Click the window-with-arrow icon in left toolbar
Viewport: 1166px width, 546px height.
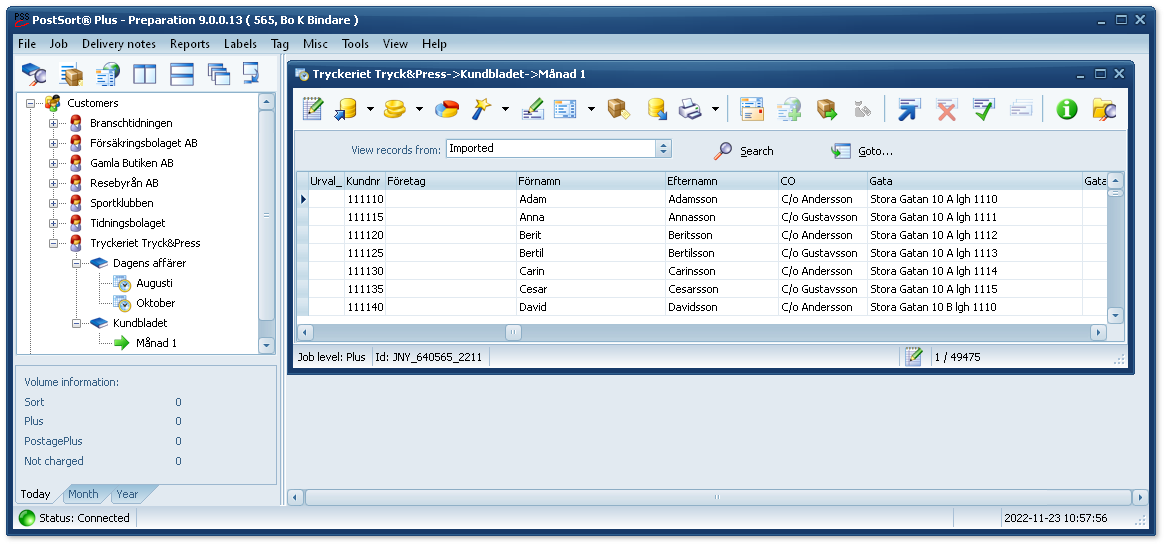point(251,73)
